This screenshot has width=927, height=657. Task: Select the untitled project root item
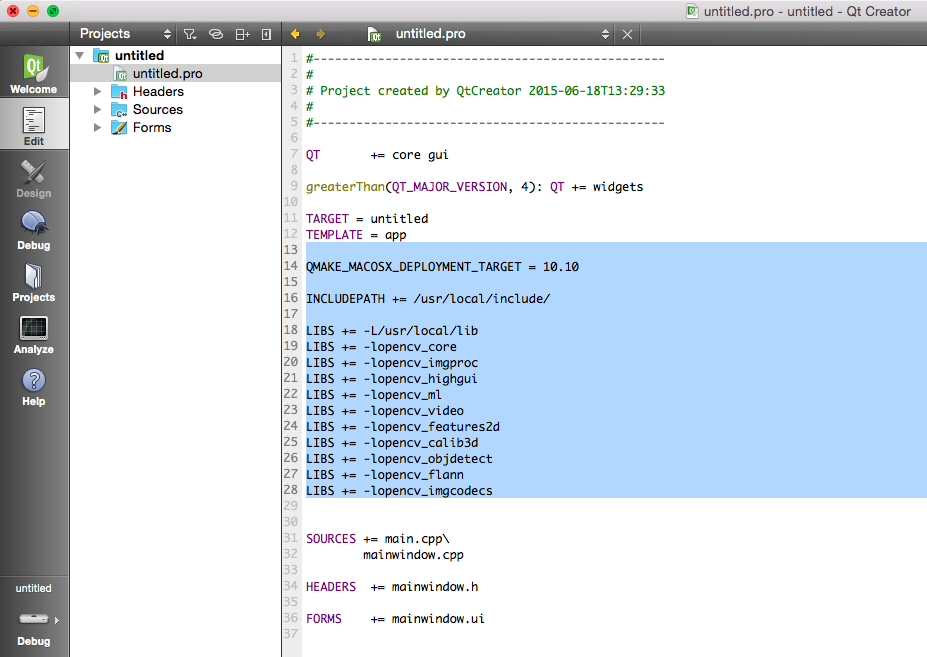coord(140,56)
